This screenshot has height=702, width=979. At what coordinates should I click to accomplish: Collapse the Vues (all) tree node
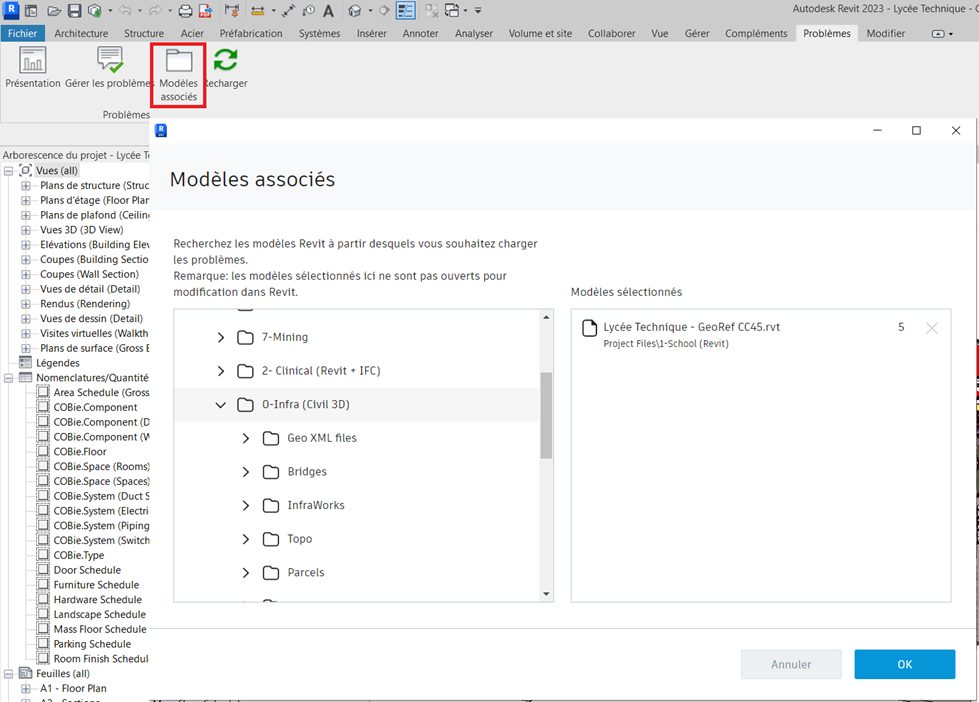[x=9, y=171]
